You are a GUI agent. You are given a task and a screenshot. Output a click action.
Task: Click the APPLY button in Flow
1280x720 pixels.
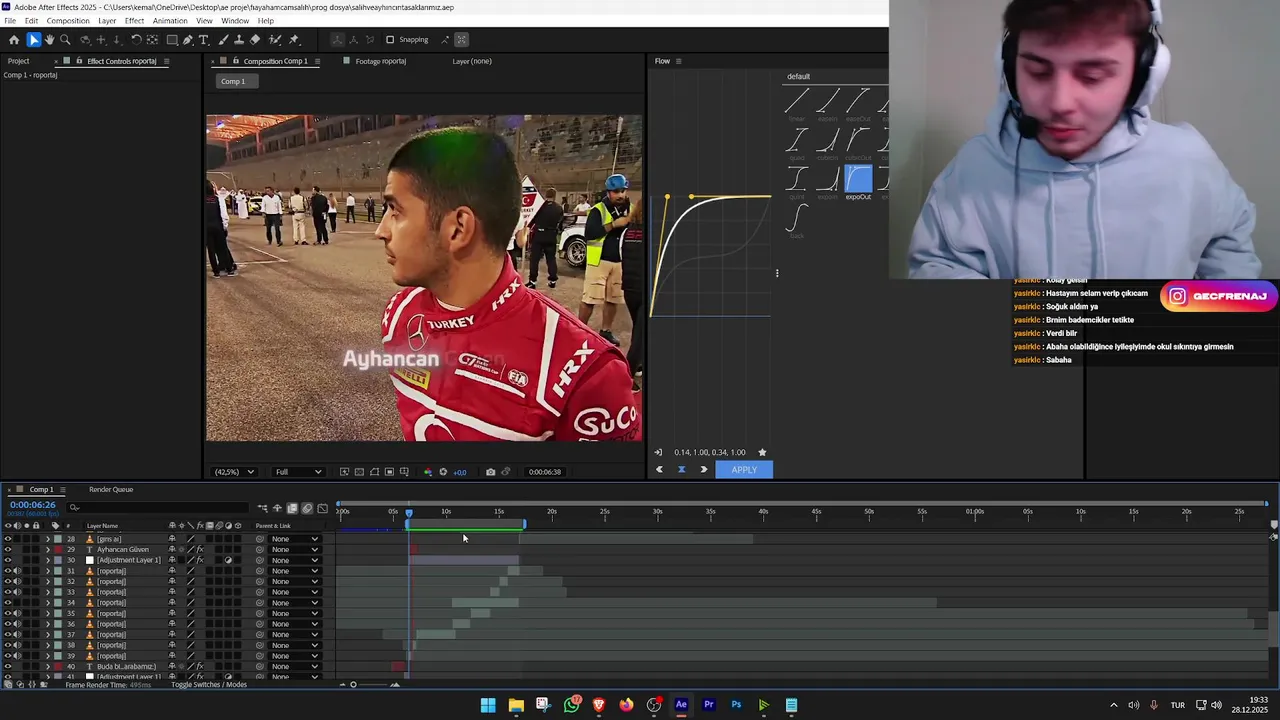(x=744, y=470)
